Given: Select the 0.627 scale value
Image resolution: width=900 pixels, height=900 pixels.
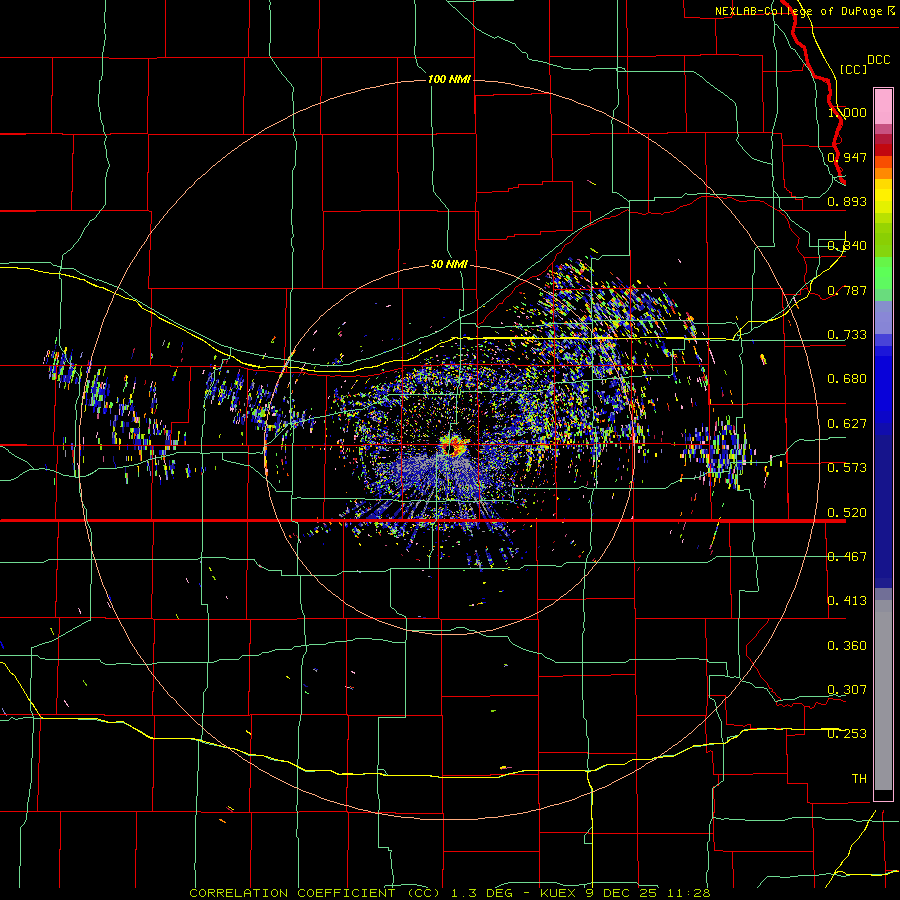Looking at the screenshot, I should click(847, 424).
